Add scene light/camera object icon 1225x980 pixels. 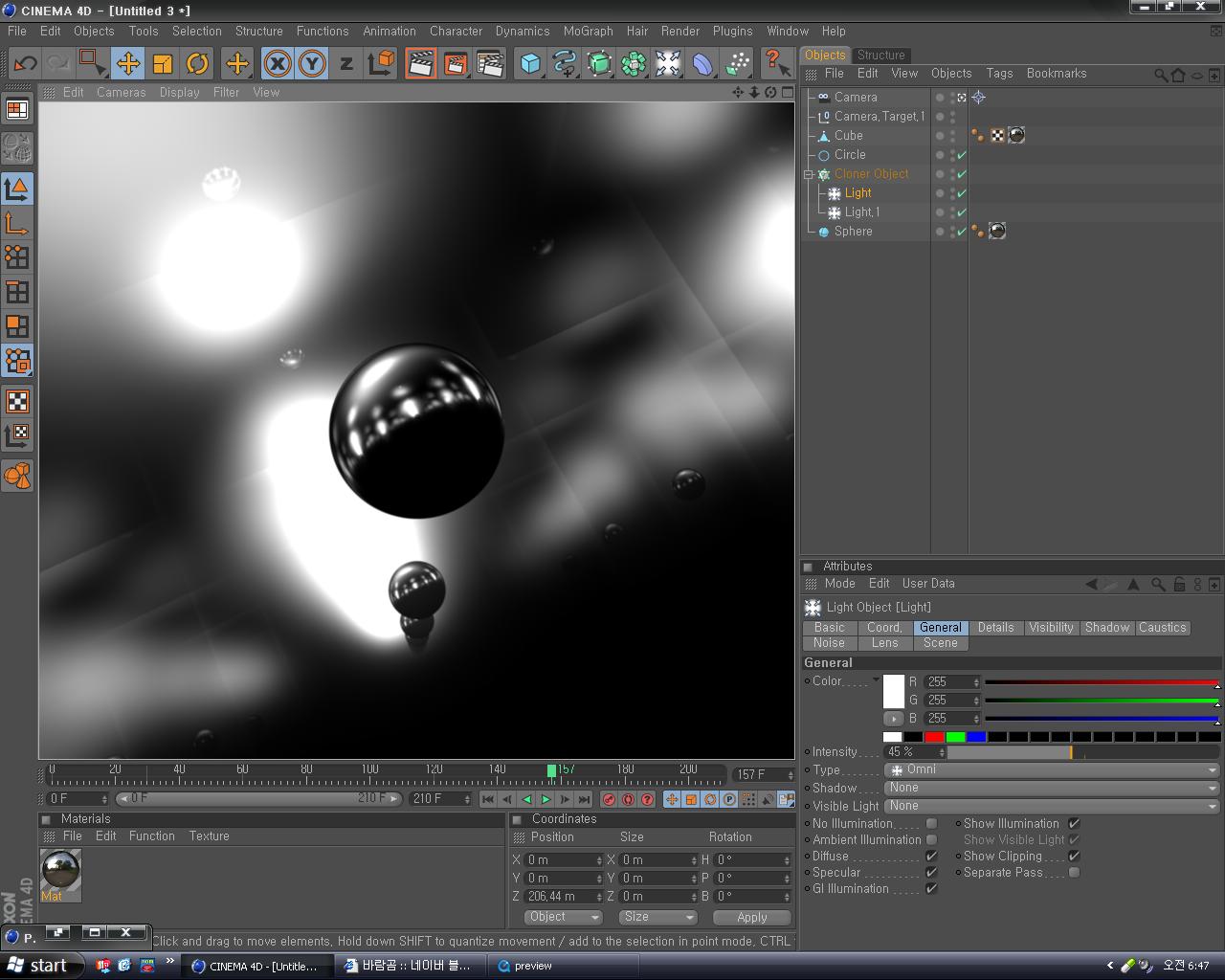tap(668, 64)
